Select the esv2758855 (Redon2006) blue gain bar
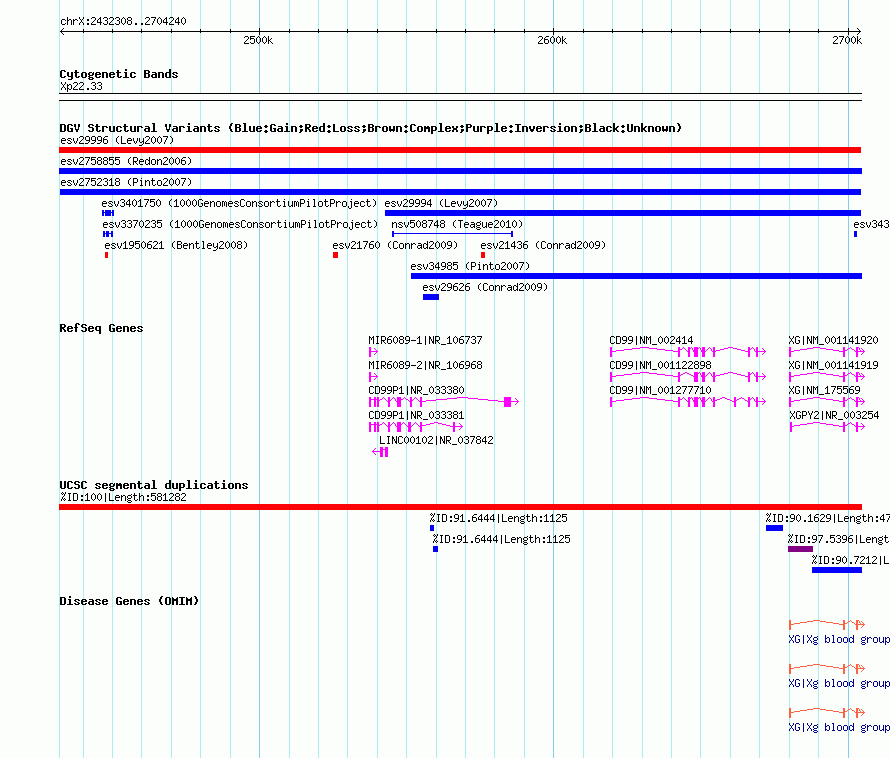The width and height of the screenshot is (890, 758). (460, 171)
